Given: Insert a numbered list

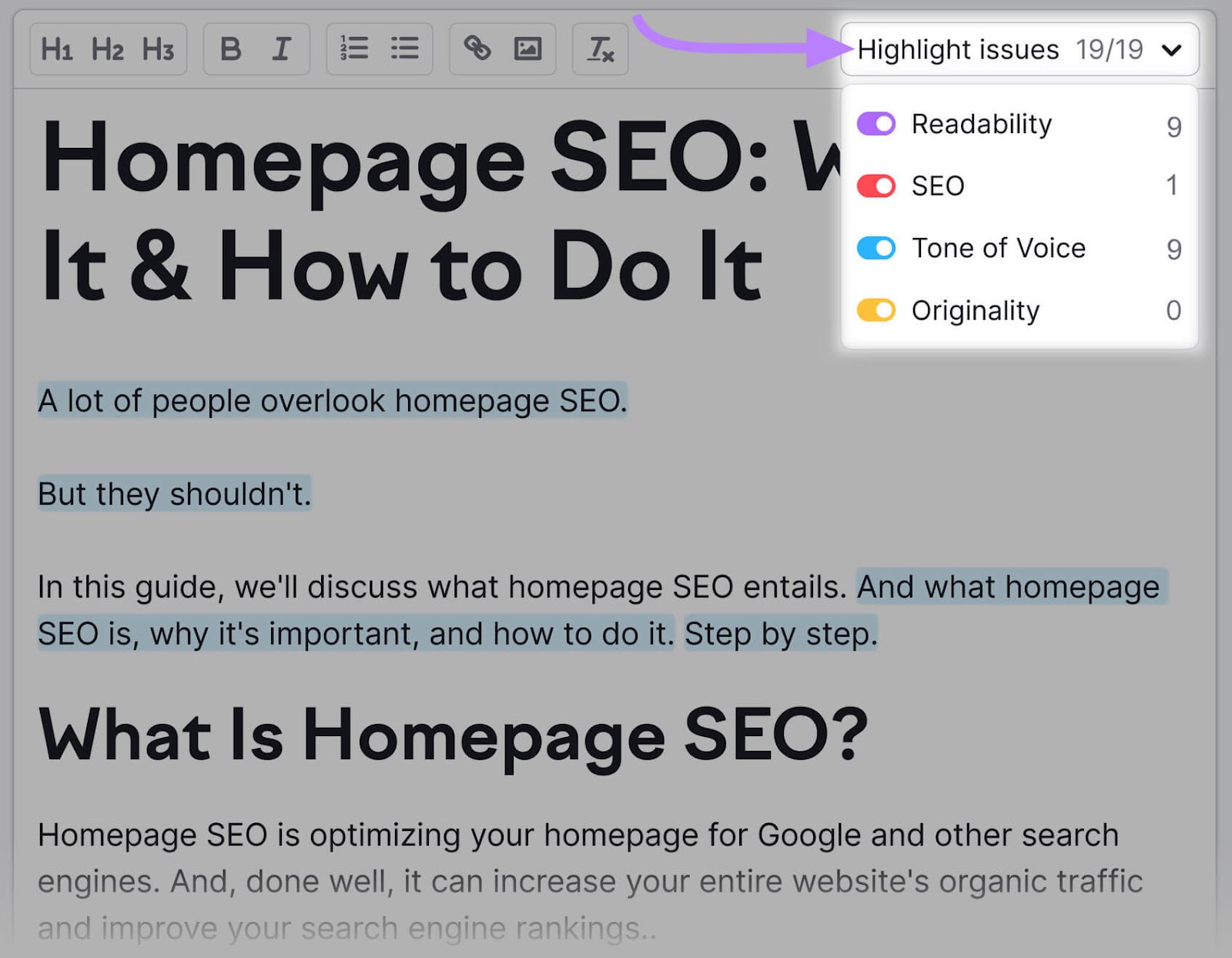Looking at the screenshot, I should click(354, 49).
